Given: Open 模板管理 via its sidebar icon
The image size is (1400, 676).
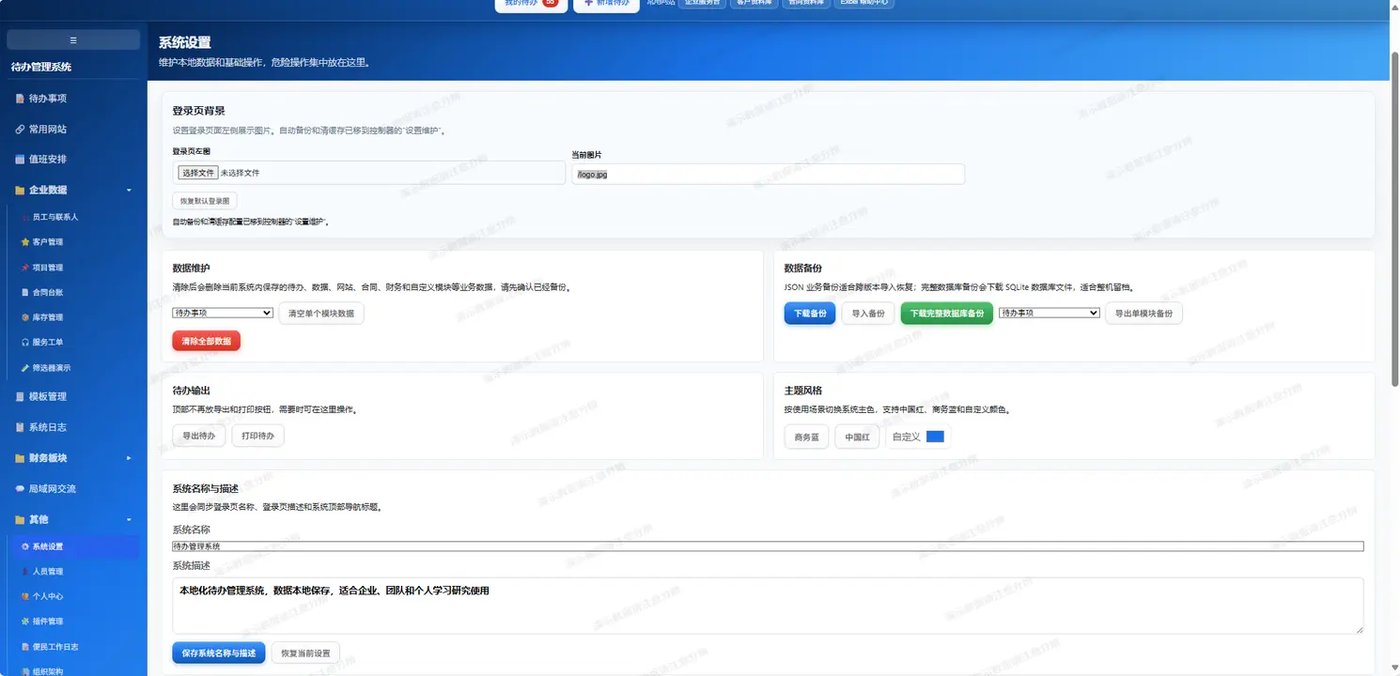Looking at the screenshot, I should click(20, 397).
